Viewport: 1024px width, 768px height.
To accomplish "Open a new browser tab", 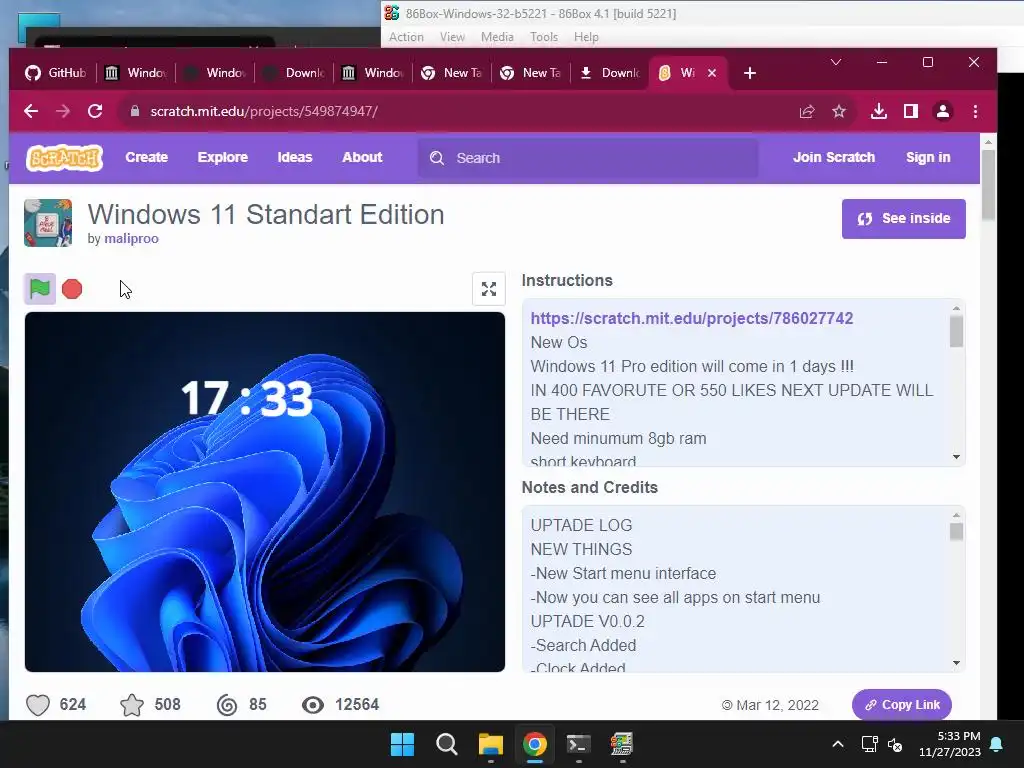I will pos(750,73).
